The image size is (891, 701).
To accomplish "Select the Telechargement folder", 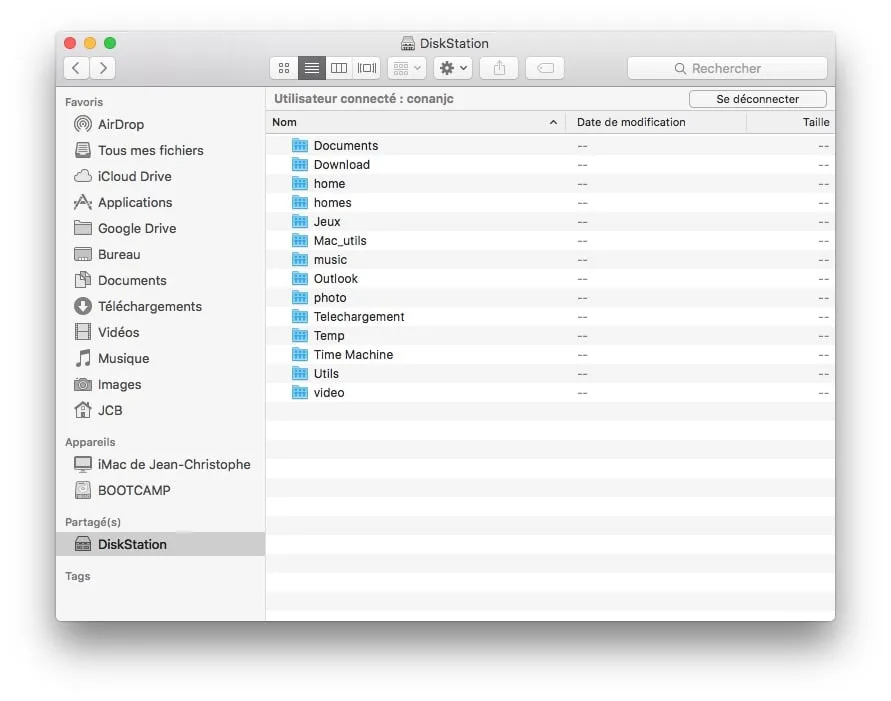I will point(550,317).
